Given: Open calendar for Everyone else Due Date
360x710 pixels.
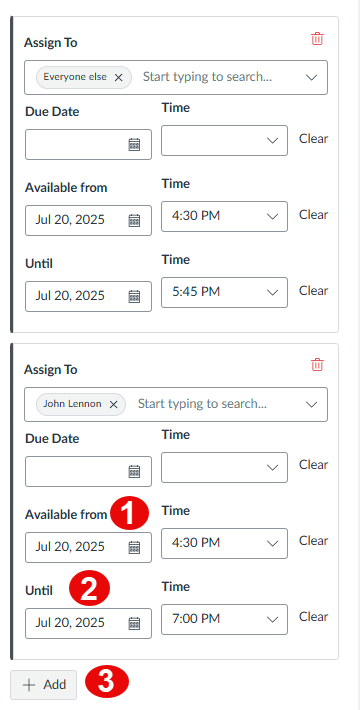Looking at the screenshot, I should click(134, 144).
